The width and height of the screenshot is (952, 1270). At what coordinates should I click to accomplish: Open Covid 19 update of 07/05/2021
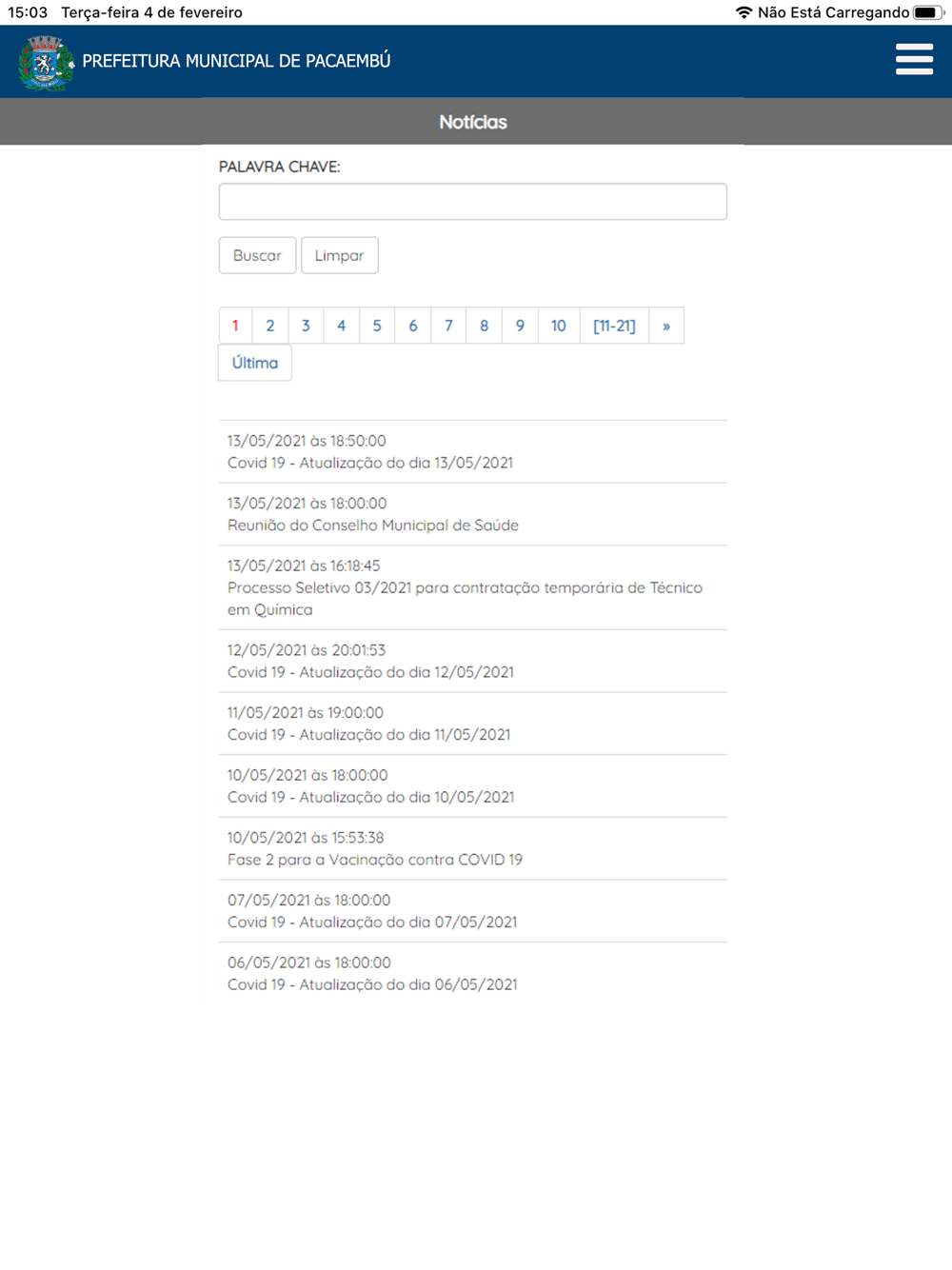(x=372, y=923)
